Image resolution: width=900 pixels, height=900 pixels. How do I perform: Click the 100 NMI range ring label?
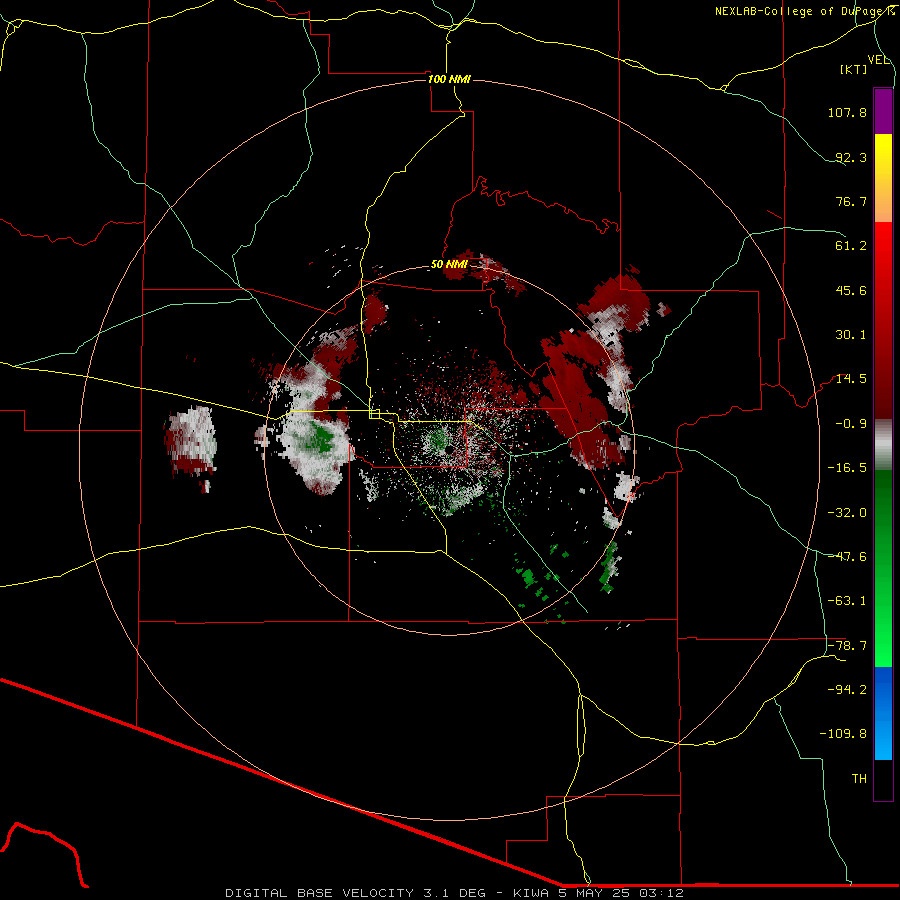tap(449, 79)
